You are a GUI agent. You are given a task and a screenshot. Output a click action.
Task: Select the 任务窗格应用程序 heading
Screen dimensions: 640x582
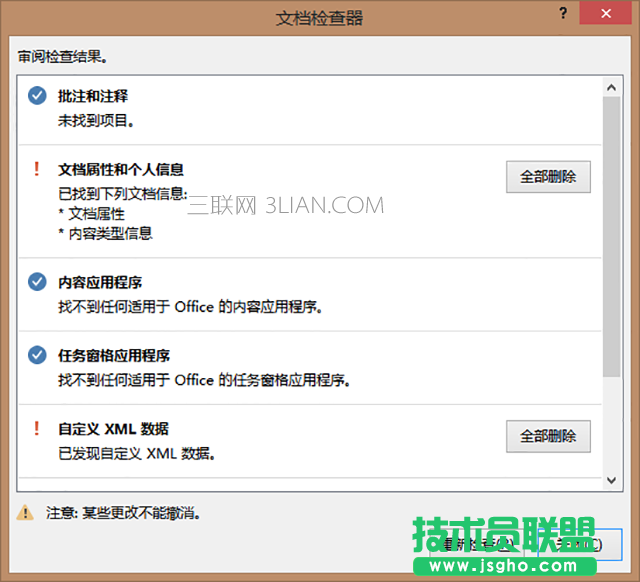pyautogui.click(x=114, y=355)
